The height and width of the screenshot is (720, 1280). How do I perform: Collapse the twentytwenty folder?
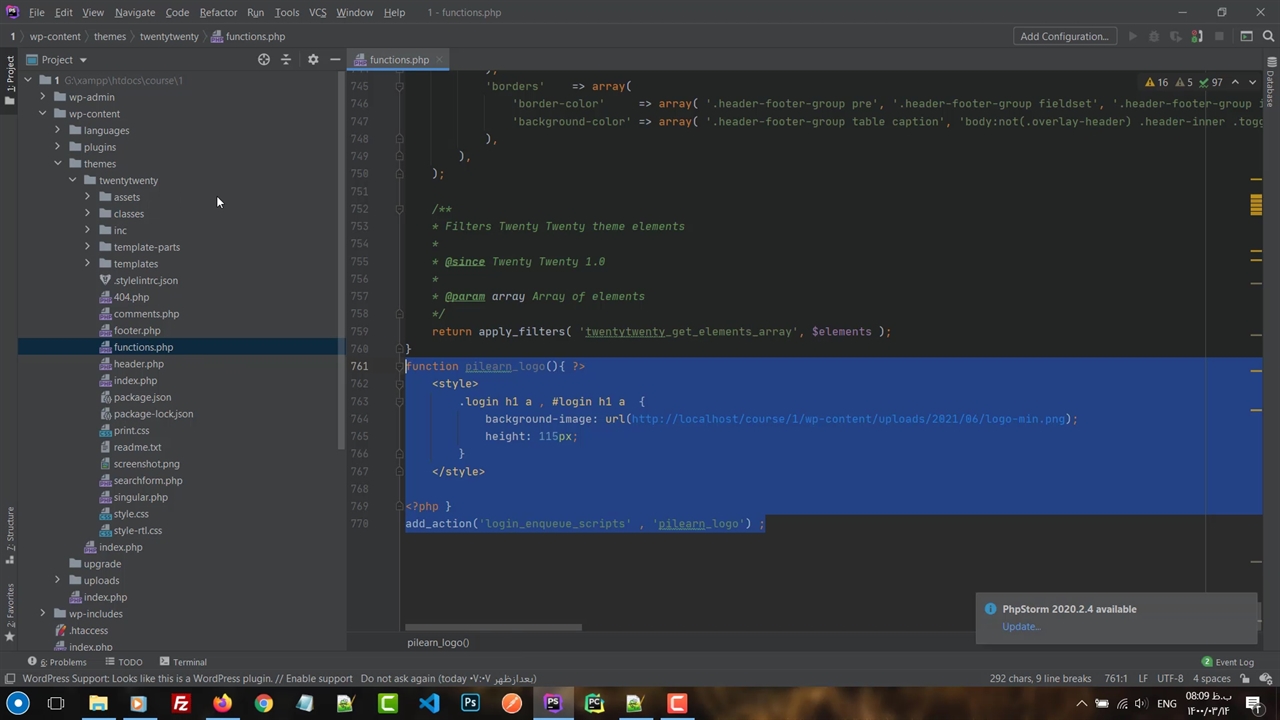73,181
